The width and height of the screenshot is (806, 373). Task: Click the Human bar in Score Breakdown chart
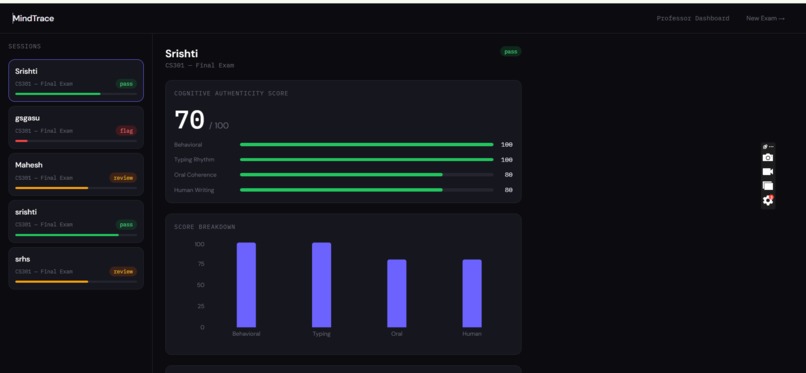coord(472,293)
